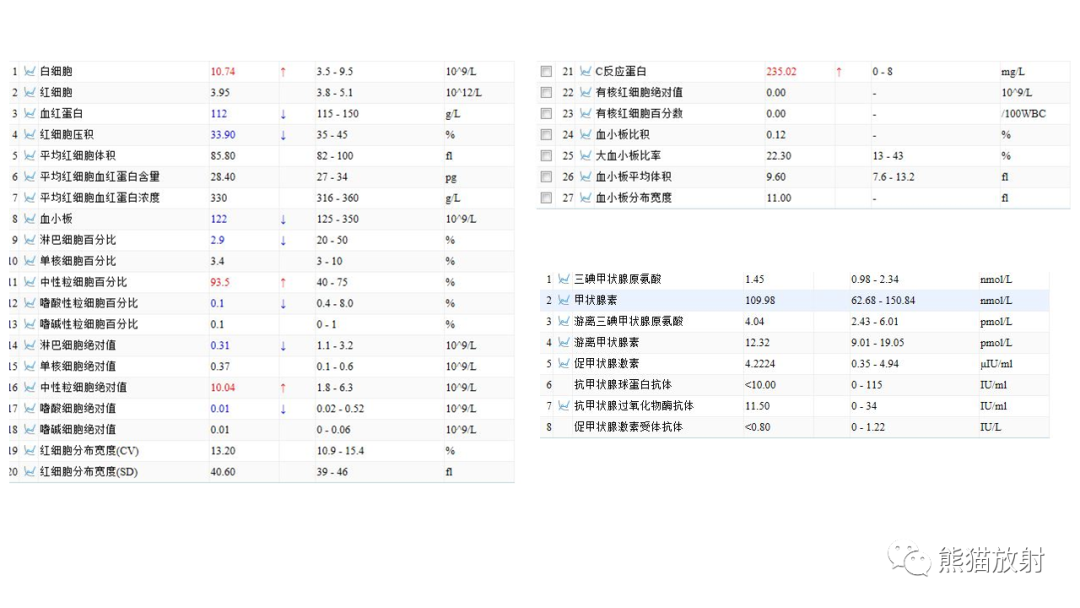Screen dimensions: 1080x608
Task: Check the box for row 21 C反应蛋白
Action: pos(546,72)
